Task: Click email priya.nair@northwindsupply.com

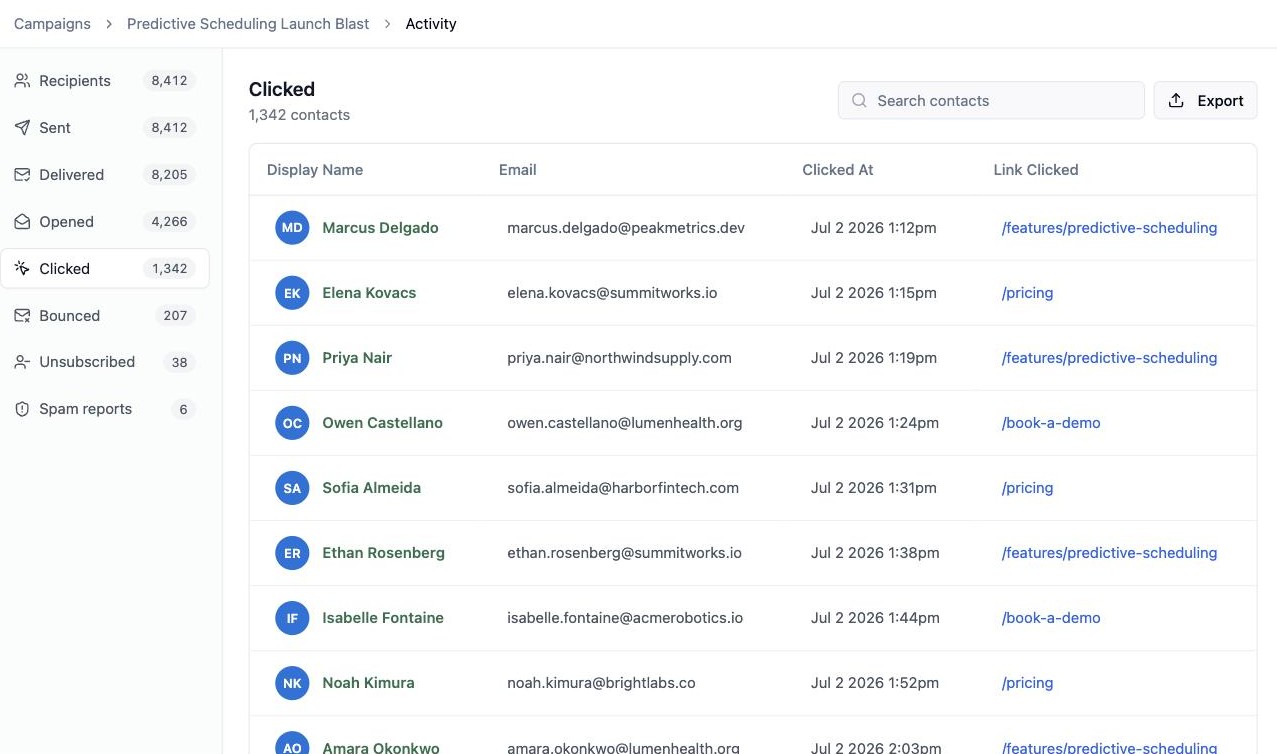Action: pos(619,358)
